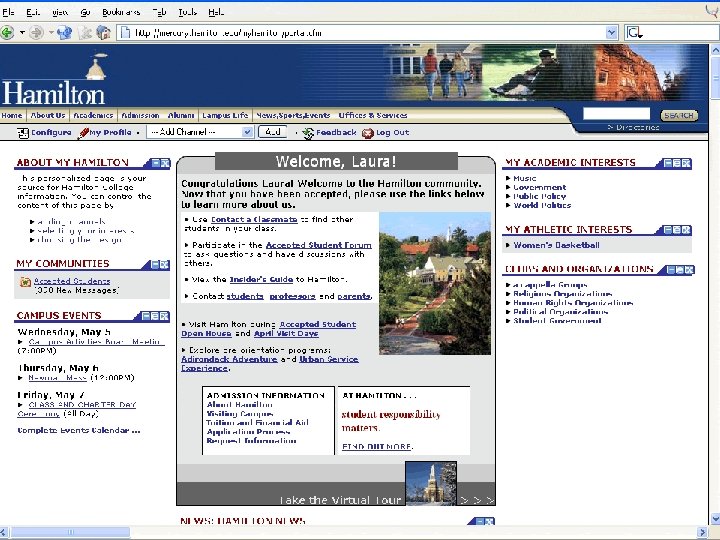Screen dimensions: 720x540
Task: Open the browser File menu
Action: [8, 12]
